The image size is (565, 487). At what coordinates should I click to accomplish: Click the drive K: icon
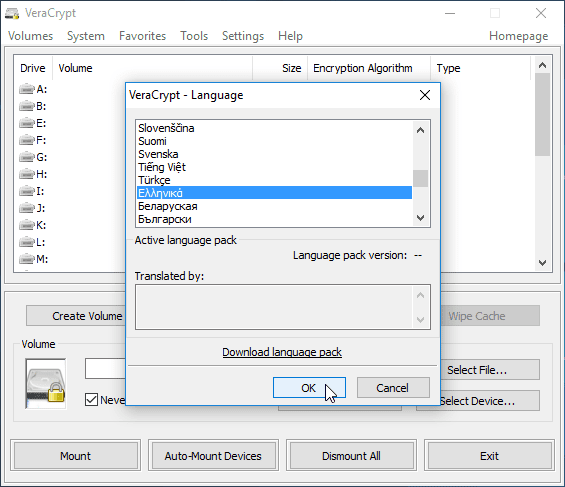[x=27, y=225]
